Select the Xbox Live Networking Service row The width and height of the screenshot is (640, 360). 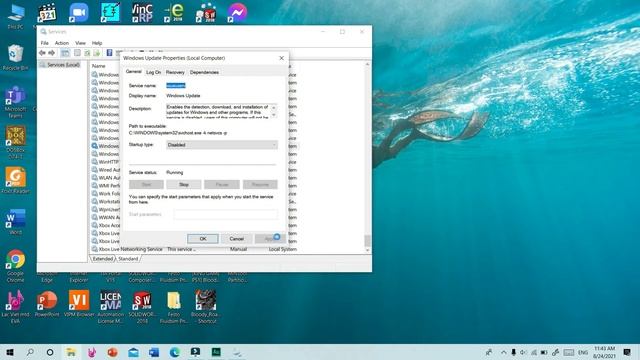(194, 249)
